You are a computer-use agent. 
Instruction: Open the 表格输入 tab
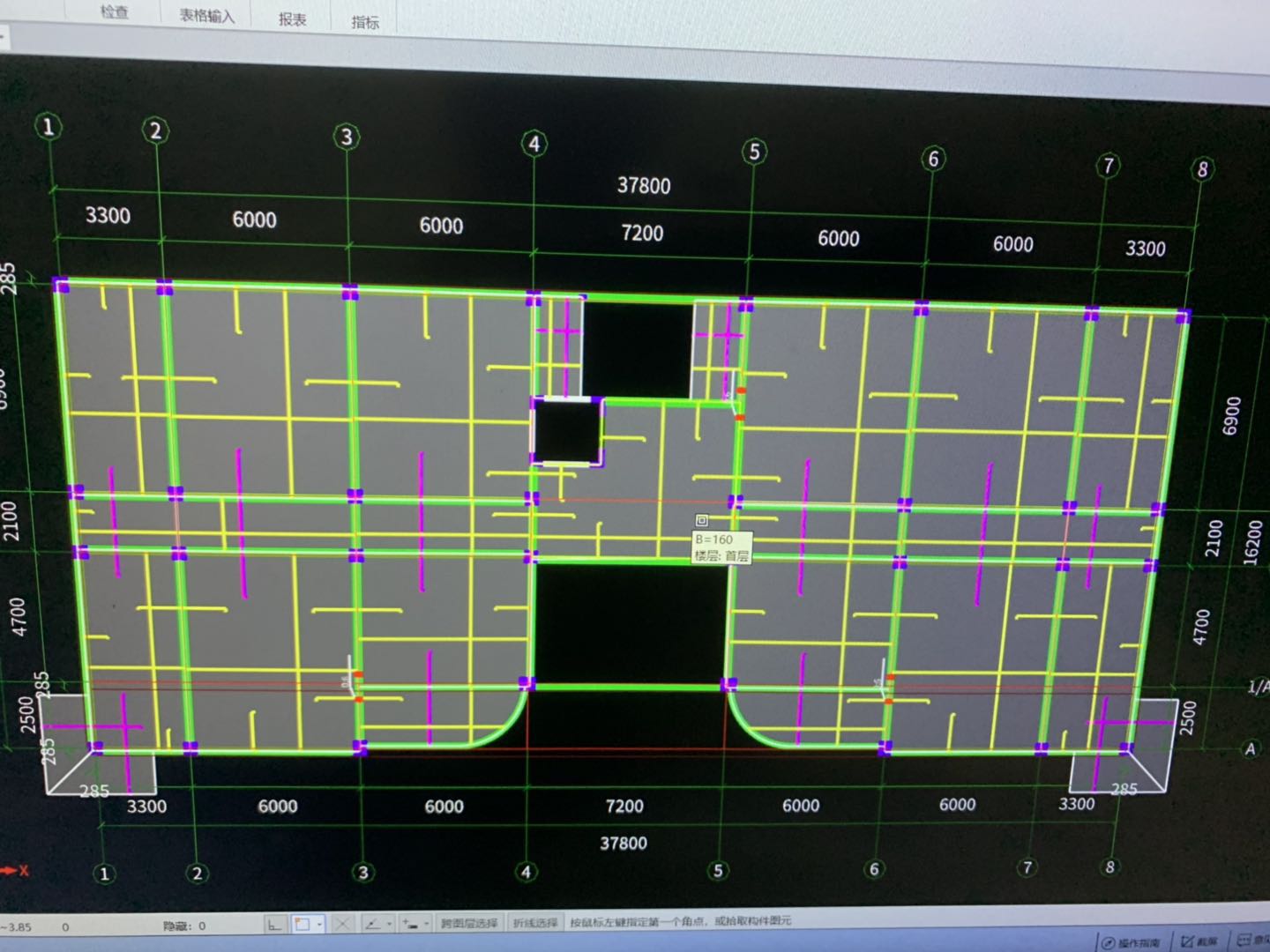(x=207, y=15)
